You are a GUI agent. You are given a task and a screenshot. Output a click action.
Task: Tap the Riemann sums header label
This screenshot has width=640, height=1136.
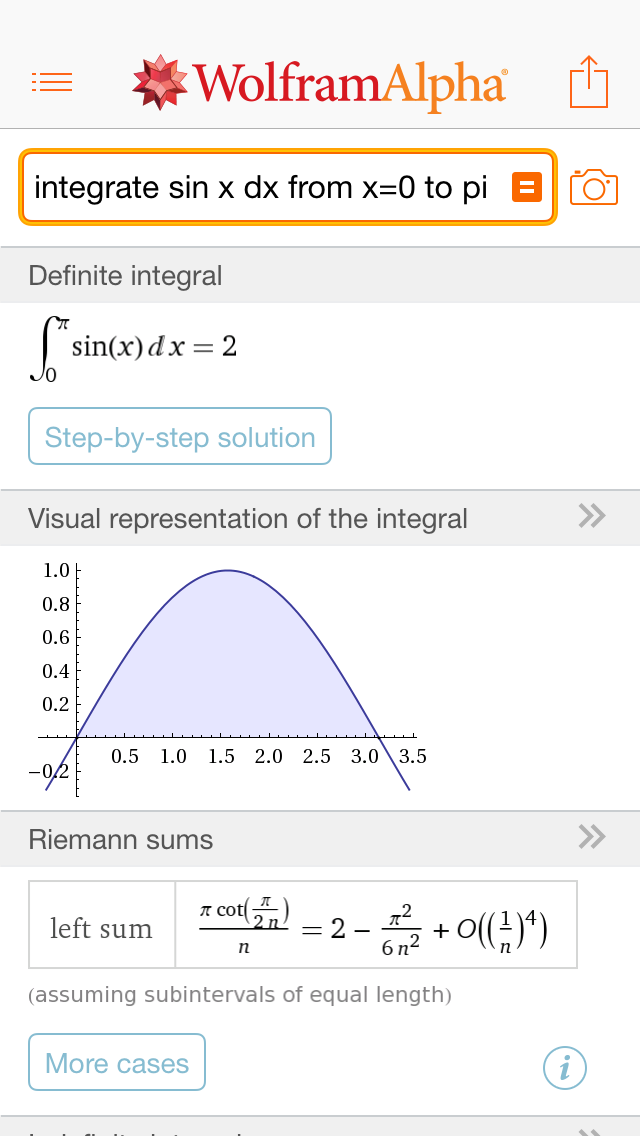point(120,840)
